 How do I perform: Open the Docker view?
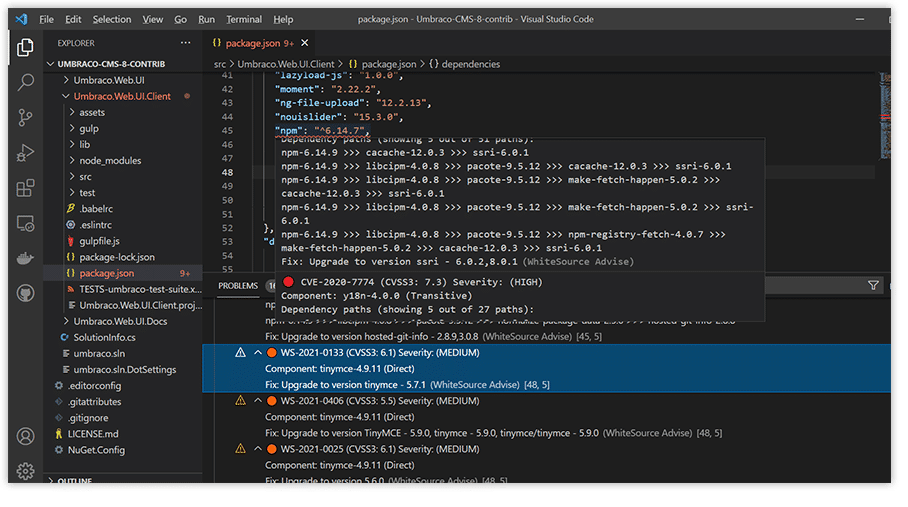pos(25,258)
